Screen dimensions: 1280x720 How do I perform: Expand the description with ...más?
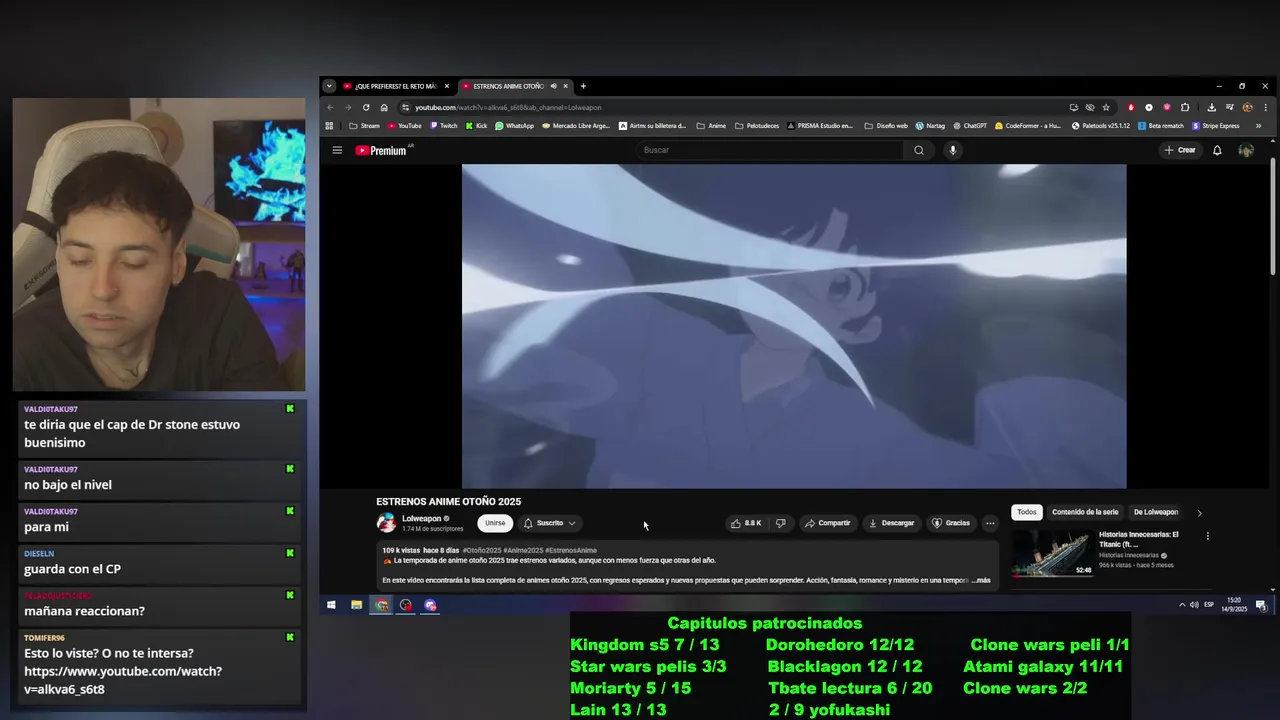point(980,580)
